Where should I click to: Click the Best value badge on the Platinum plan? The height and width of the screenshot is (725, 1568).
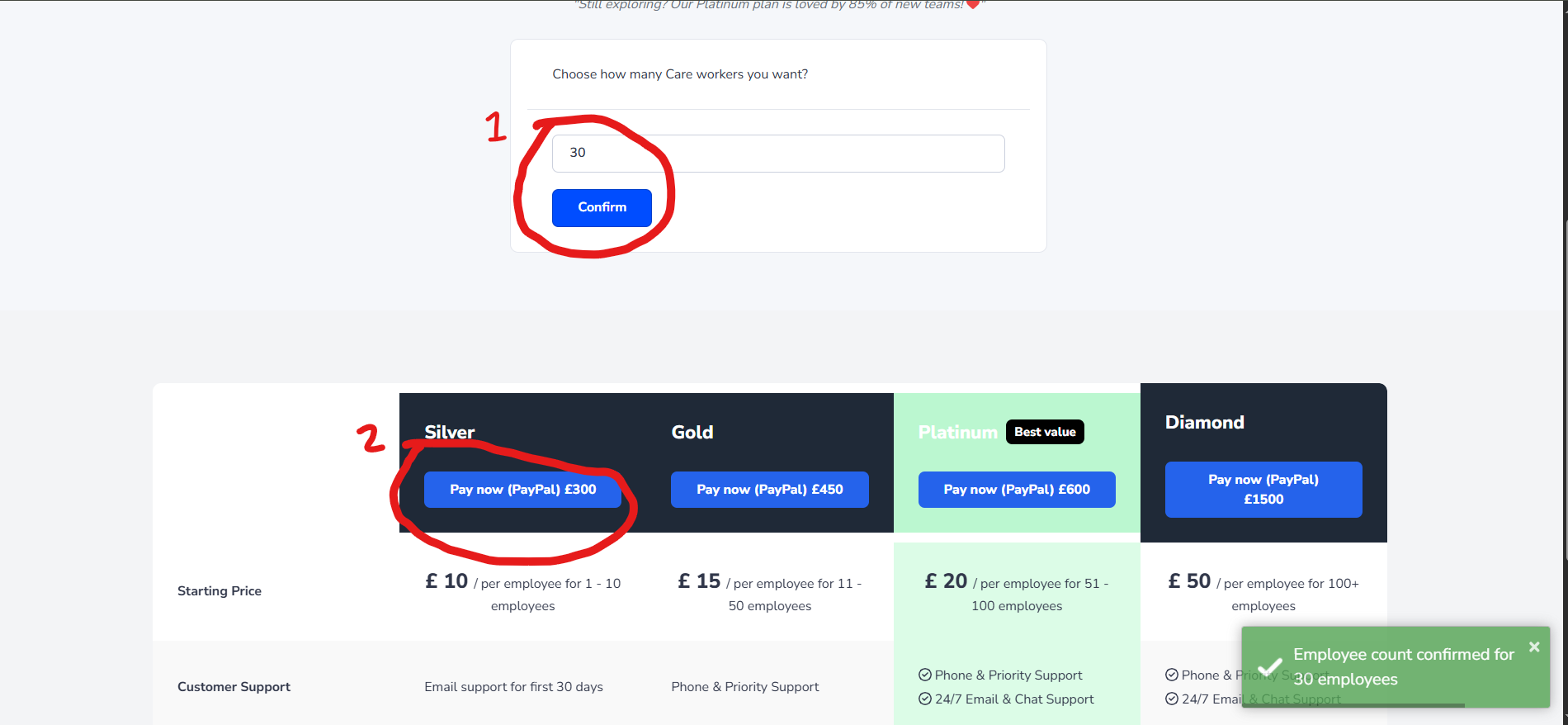[x=1045, y=431]
